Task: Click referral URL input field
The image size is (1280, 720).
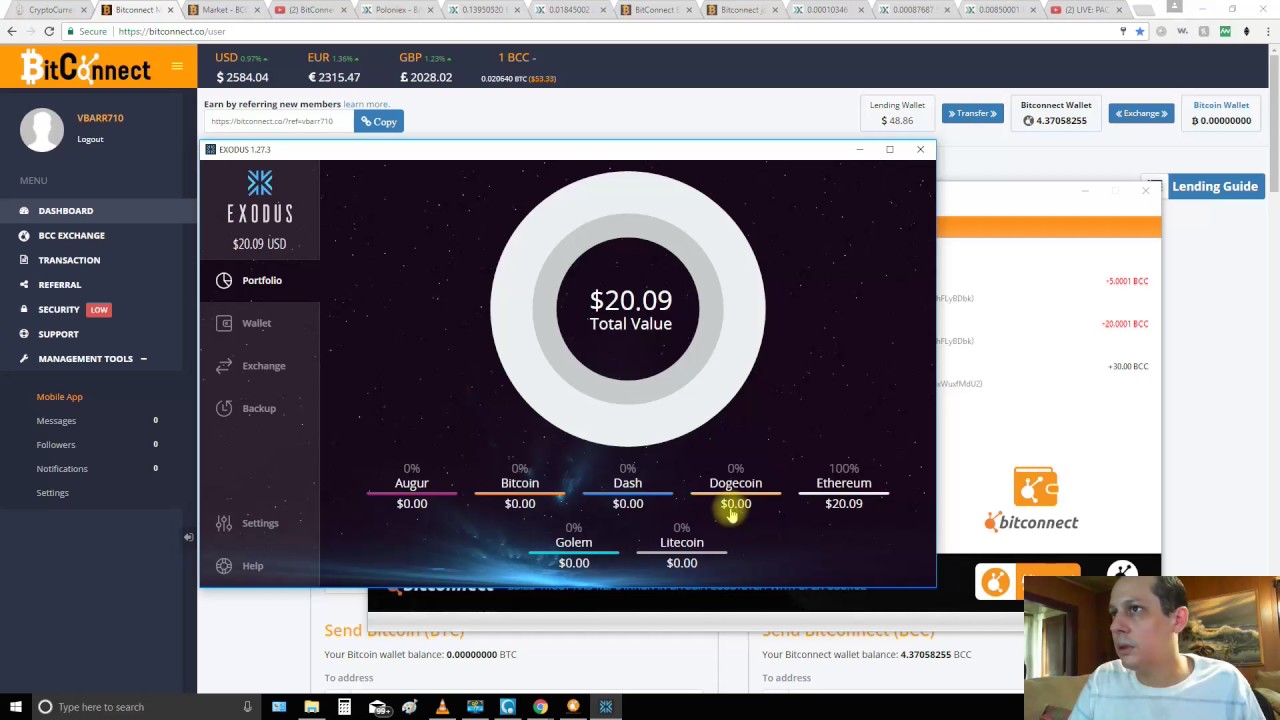Action: pyautogui.click(x=278, y=121)
